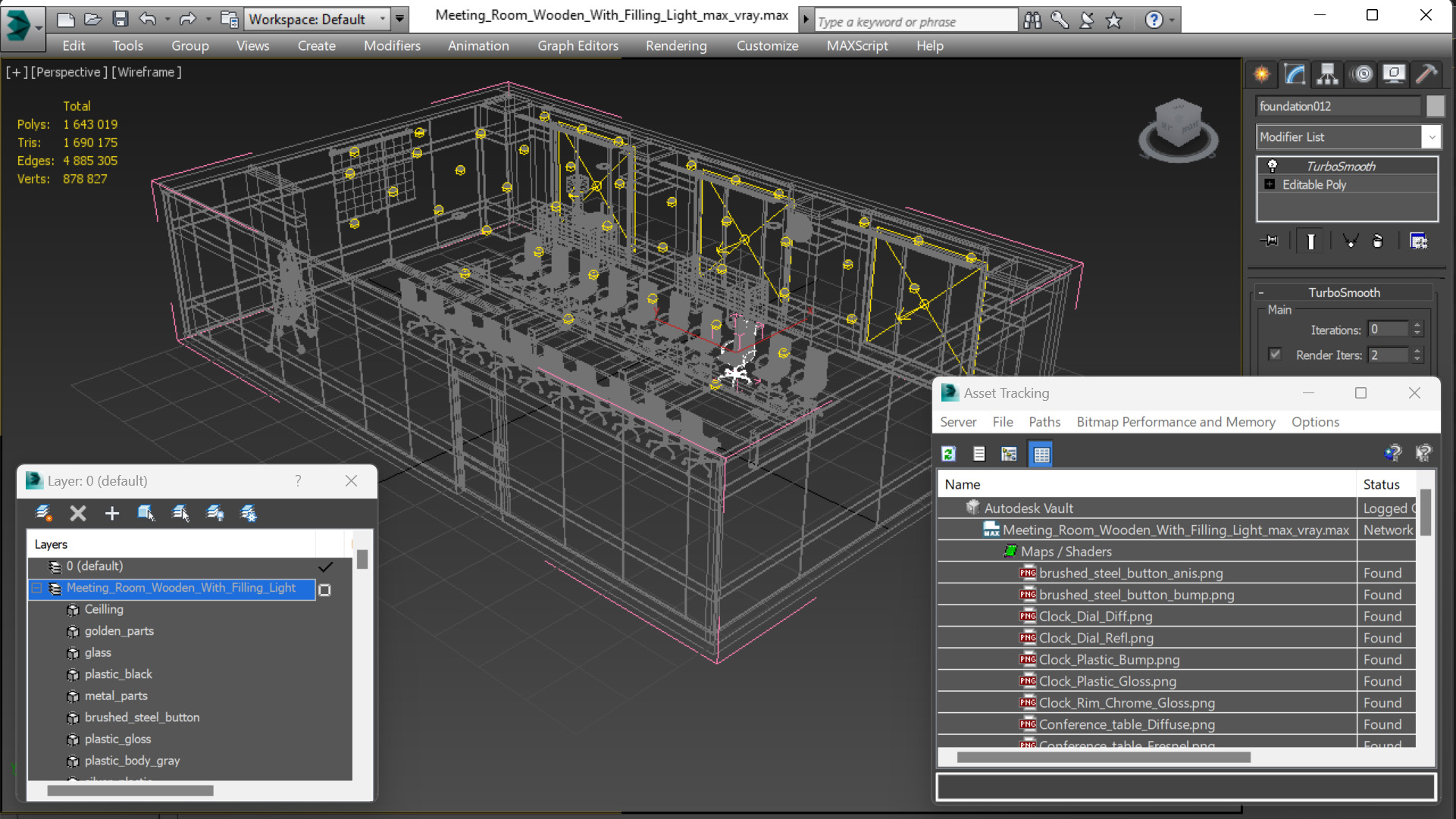This screenshot has height=819, width=1456.
Task: Open the Create command panel tab
Action: 1262,74
